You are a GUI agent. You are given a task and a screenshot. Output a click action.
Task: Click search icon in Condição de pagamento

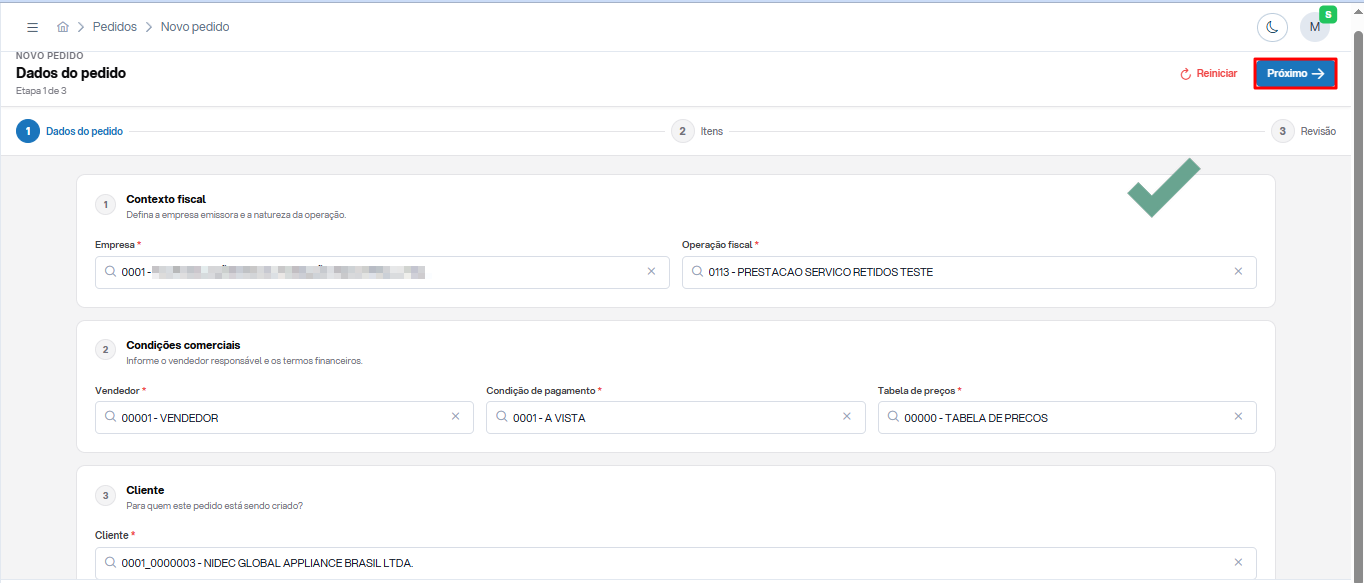(501, 417)
